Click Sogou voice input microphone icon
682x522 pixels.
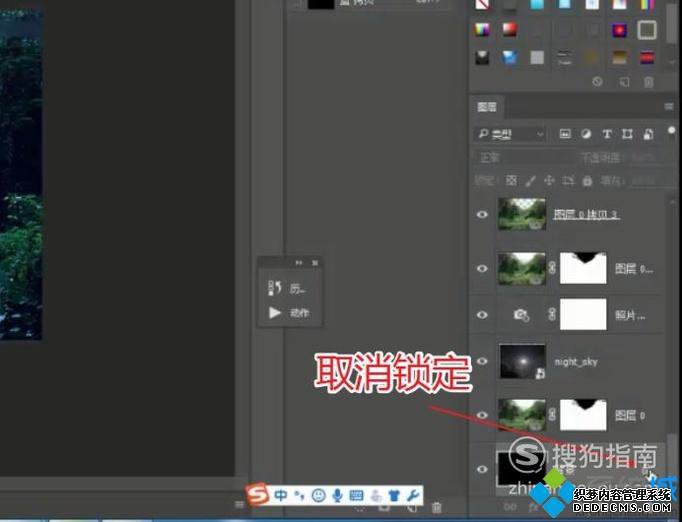337,495
